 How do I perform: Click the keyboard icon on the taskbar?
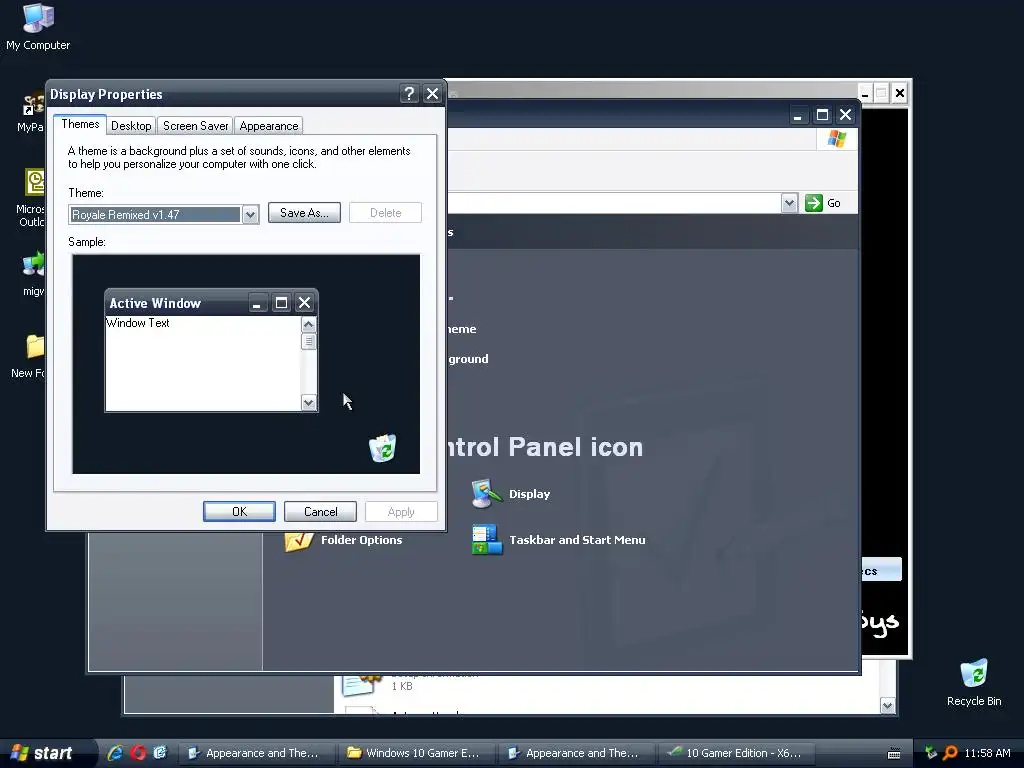894,753
